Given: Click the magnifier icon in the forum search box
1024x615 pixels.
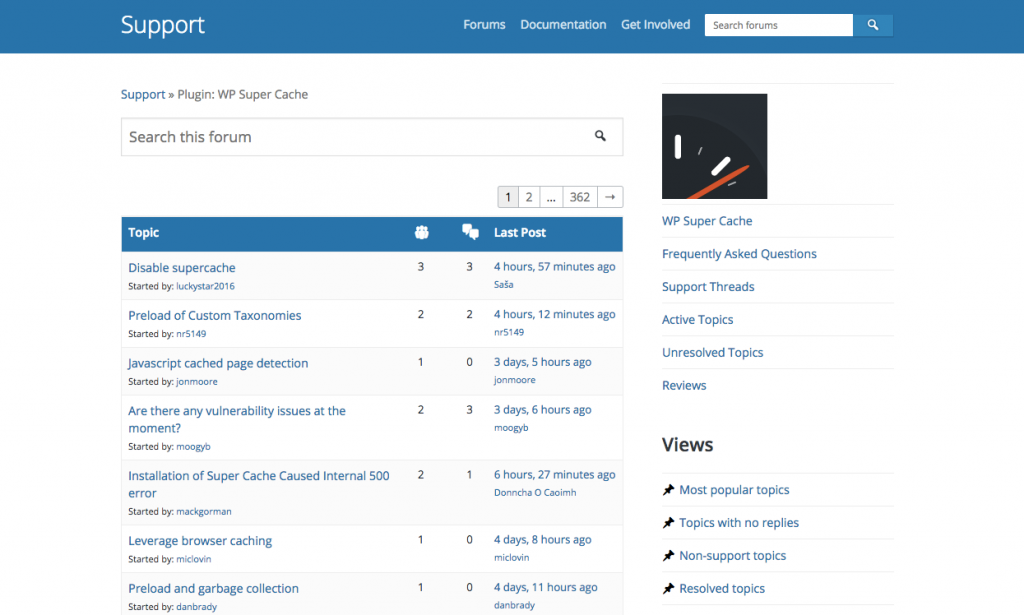Looking at the screenshot, I should (x=600, y=136).
